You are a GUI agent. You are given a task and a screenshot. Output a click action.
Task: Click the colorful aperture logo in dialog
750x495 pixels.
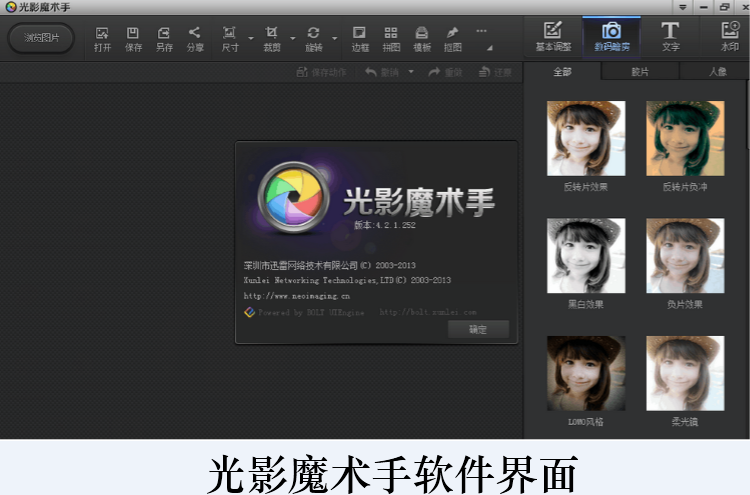click(x=293, y=198)
